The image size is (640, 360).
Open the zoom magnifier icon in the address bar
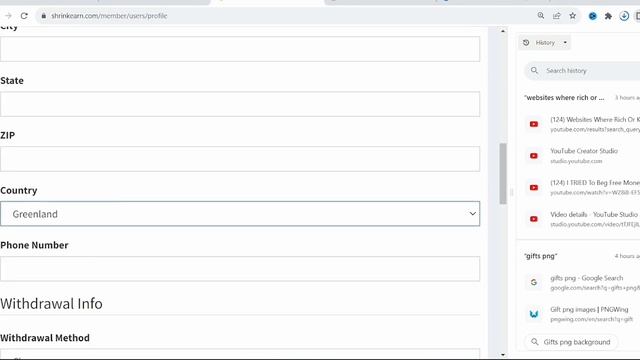tap(541, 16)
